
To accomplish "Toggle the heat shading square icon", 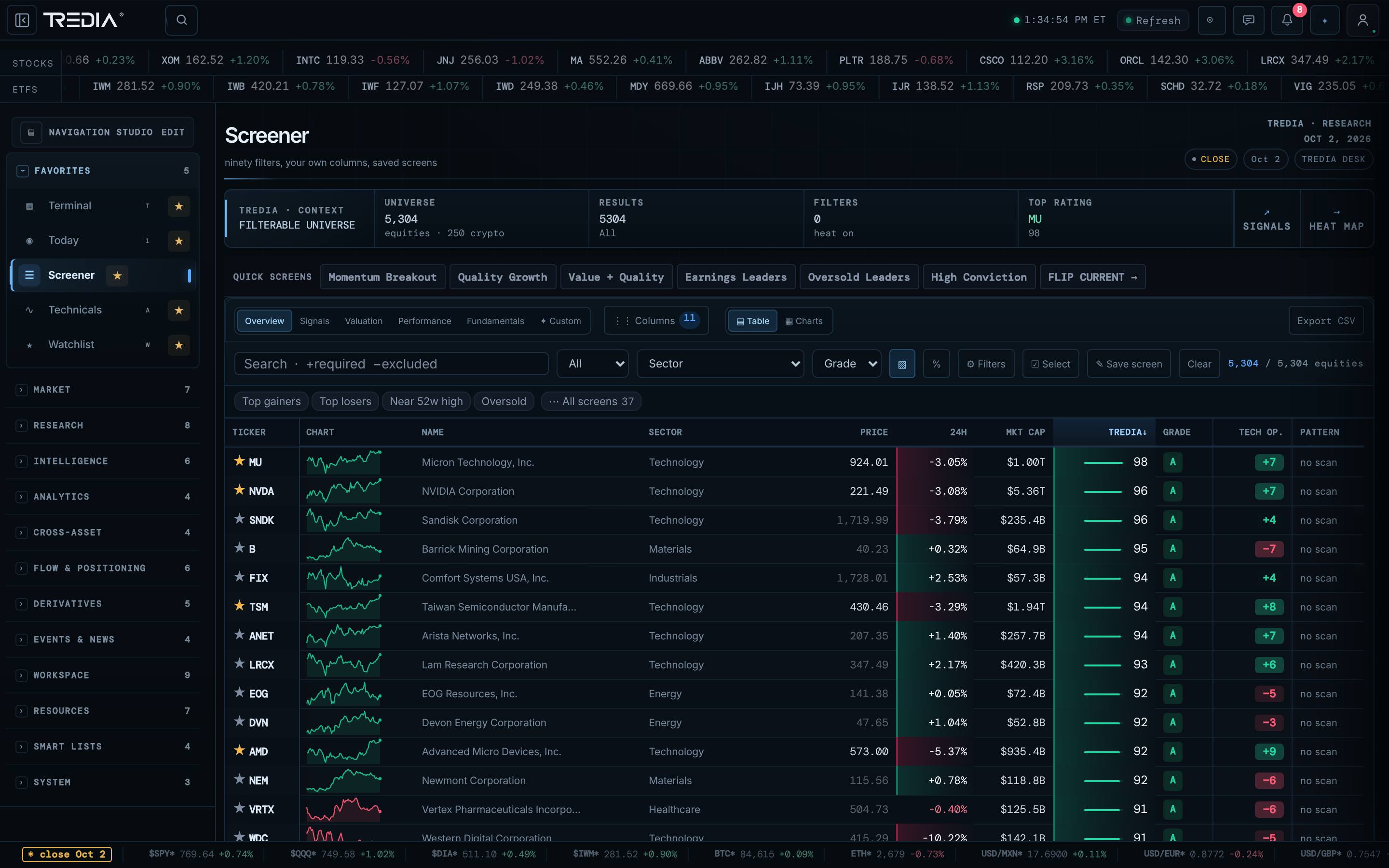I will [902, 364].
